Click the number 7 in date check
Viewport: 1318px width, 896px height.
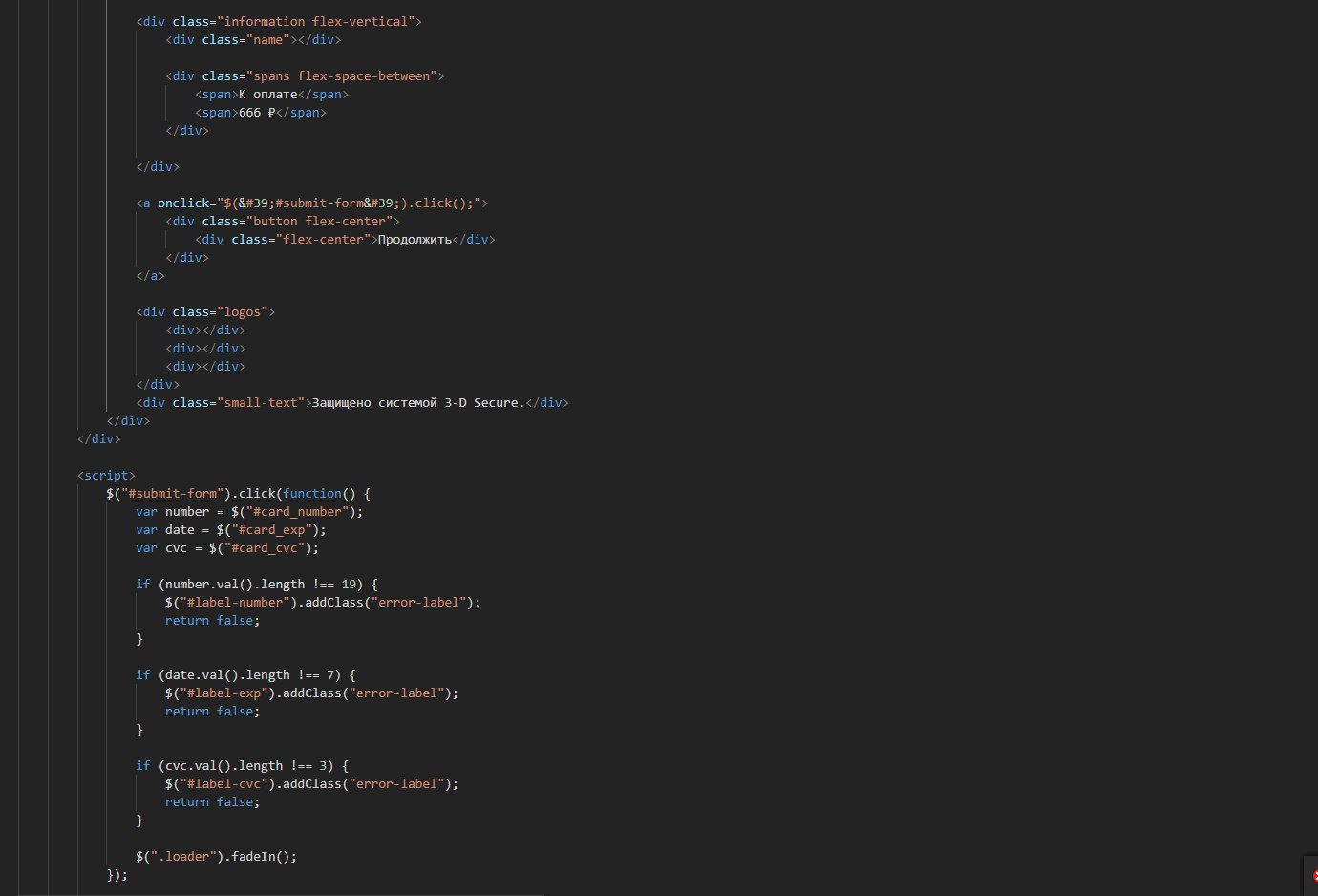[x=330, y=674]
